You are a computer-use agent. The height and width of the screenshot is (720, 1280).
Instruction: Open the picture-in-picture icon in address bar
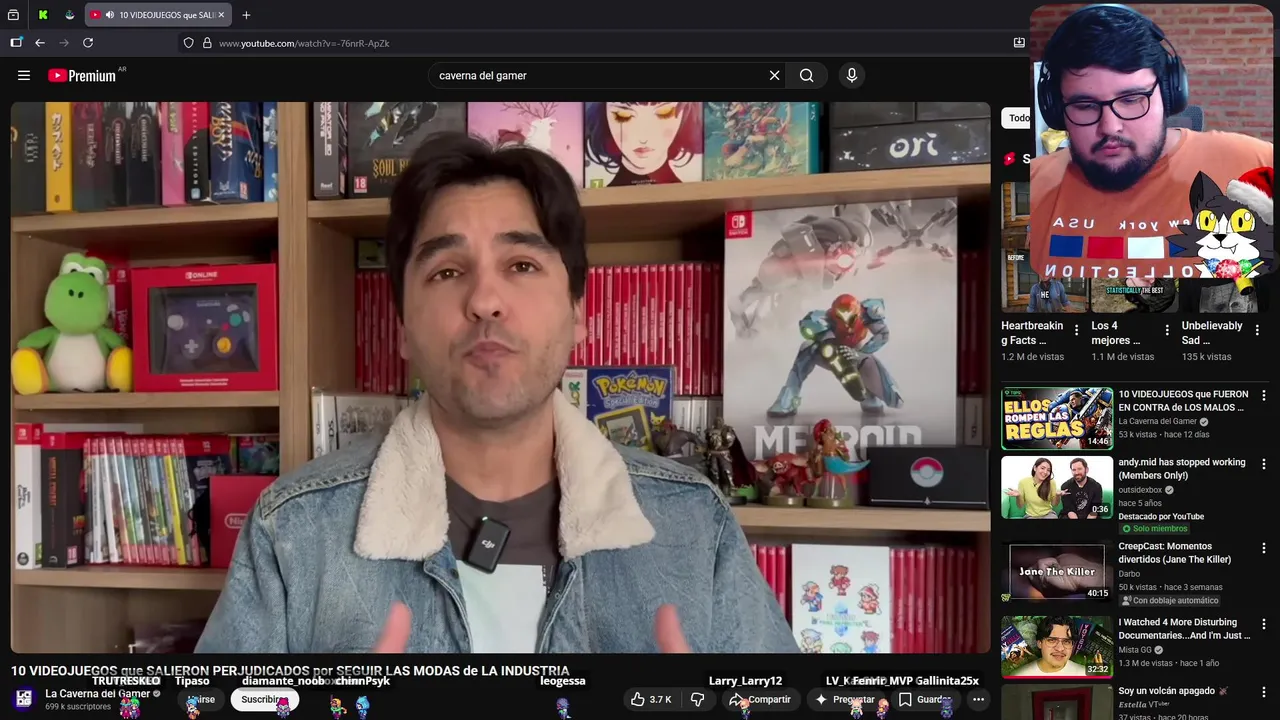click(1019, 43)
